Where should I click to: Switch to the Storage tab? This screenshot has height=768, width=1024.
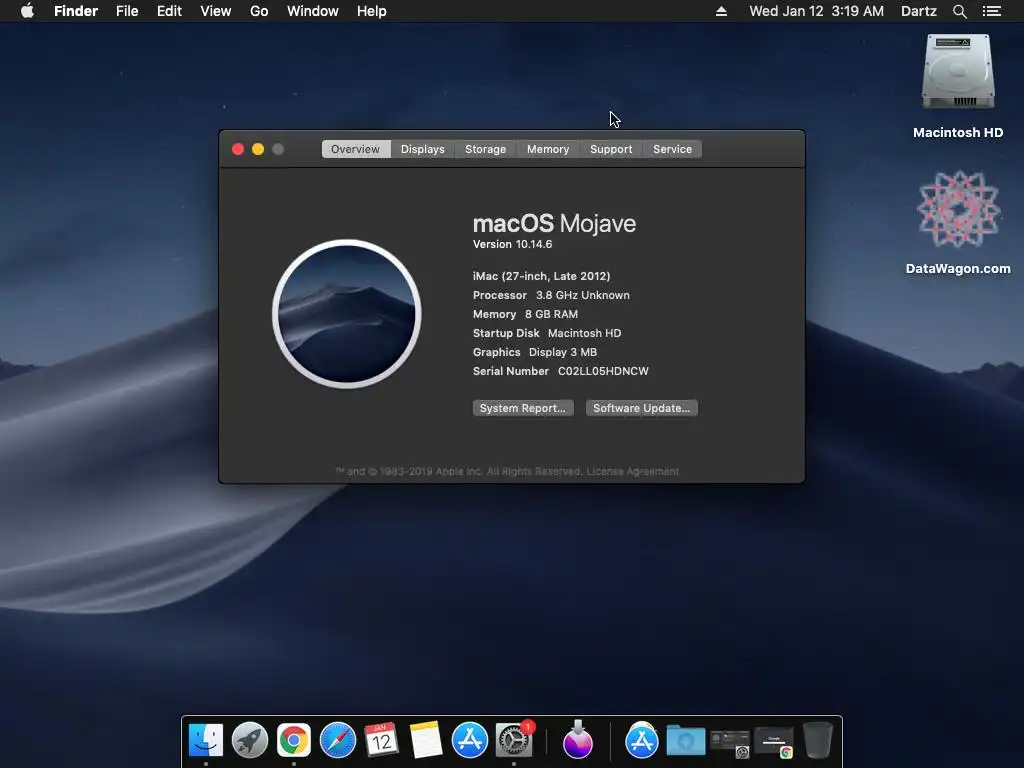[x=485, y=149]
